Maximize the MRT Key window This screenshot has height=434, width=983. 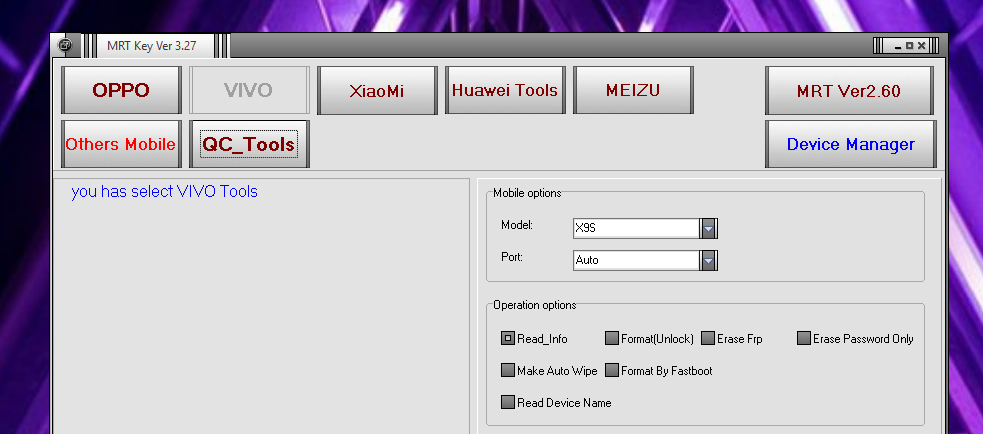pos(910,46)
